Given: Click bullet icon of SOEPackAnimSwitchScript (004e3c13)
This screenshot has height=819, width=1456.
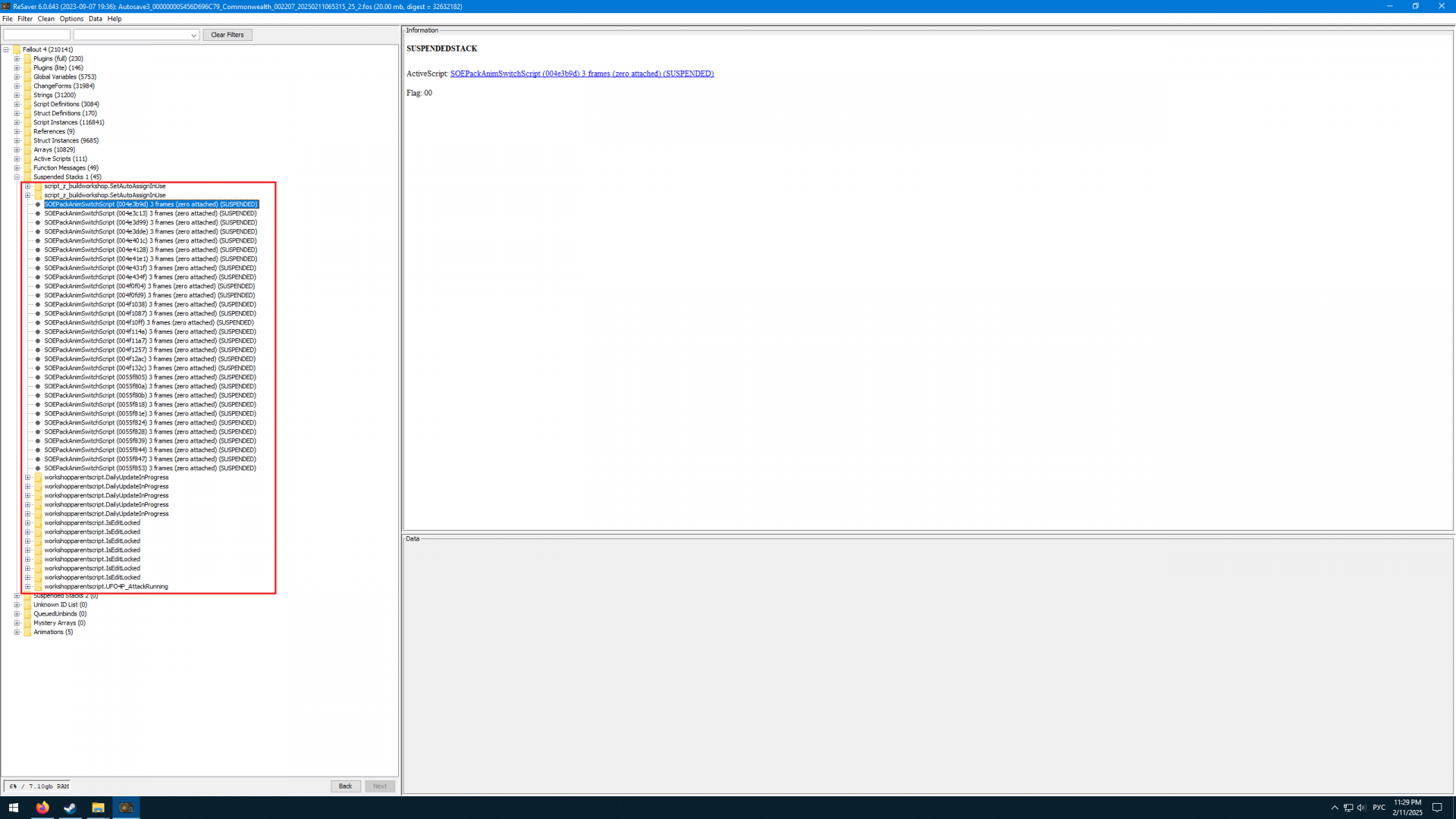Looking at the screenshot, I should click(x=38, y=213).
